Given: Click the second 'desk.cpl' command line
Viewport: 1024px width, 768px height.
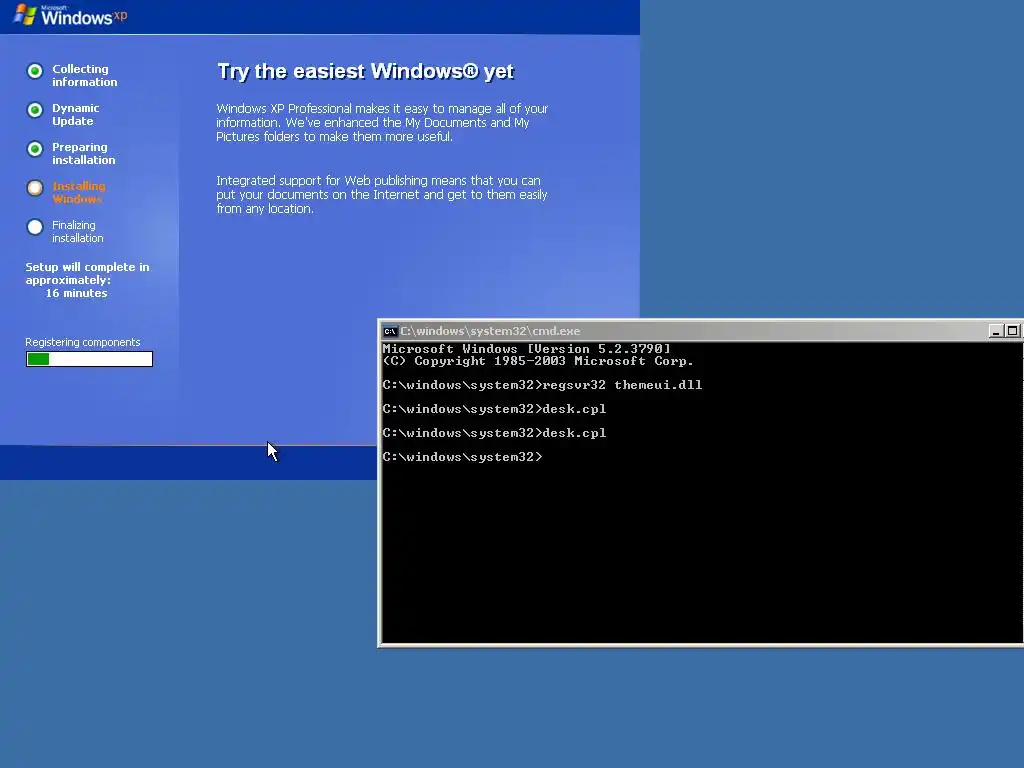Looking at the screenshot, I should (494, 433).
